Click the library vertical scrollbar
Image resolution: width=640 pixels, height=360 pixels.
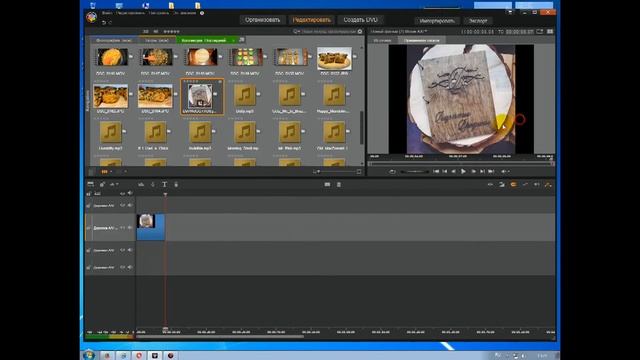click(362, 127)
